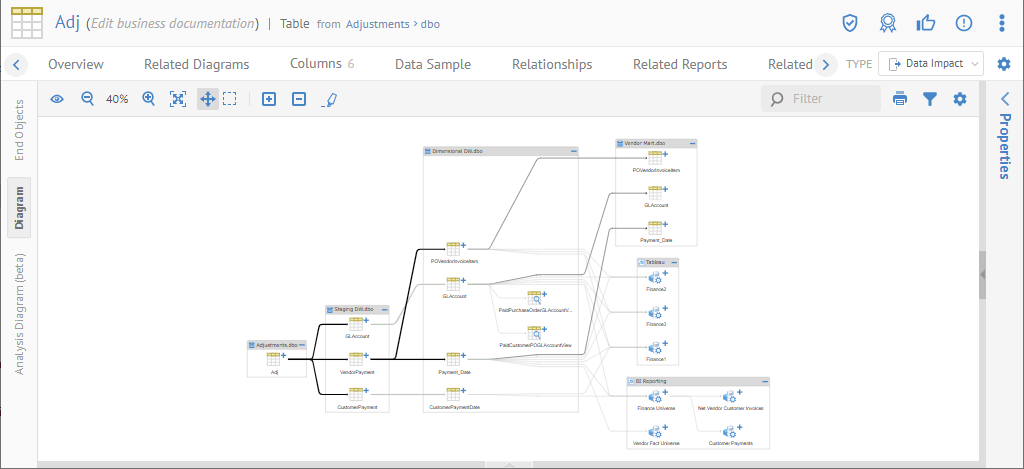Switch to the Data Sample tab
The height and width of the screenshot is (469, 1024).
pos(432,64)
